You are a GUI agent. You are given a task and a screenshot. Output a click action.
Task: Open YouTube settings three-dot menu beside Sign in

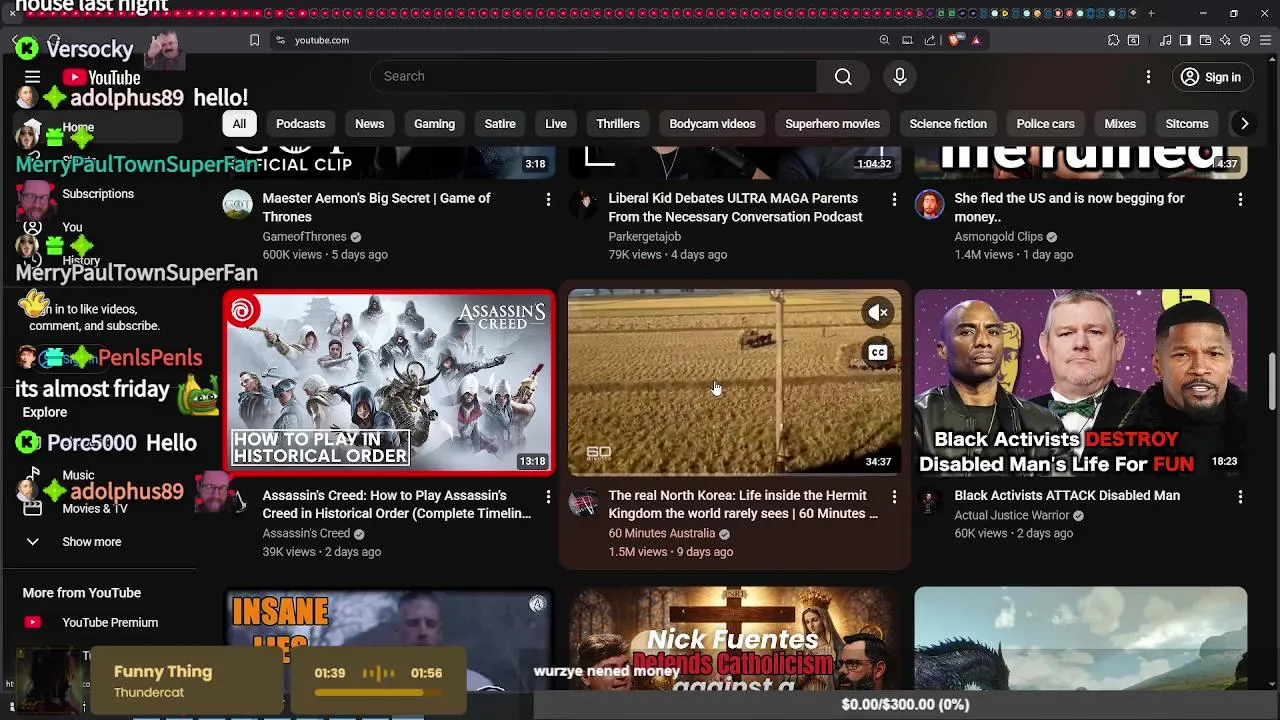1148,77
